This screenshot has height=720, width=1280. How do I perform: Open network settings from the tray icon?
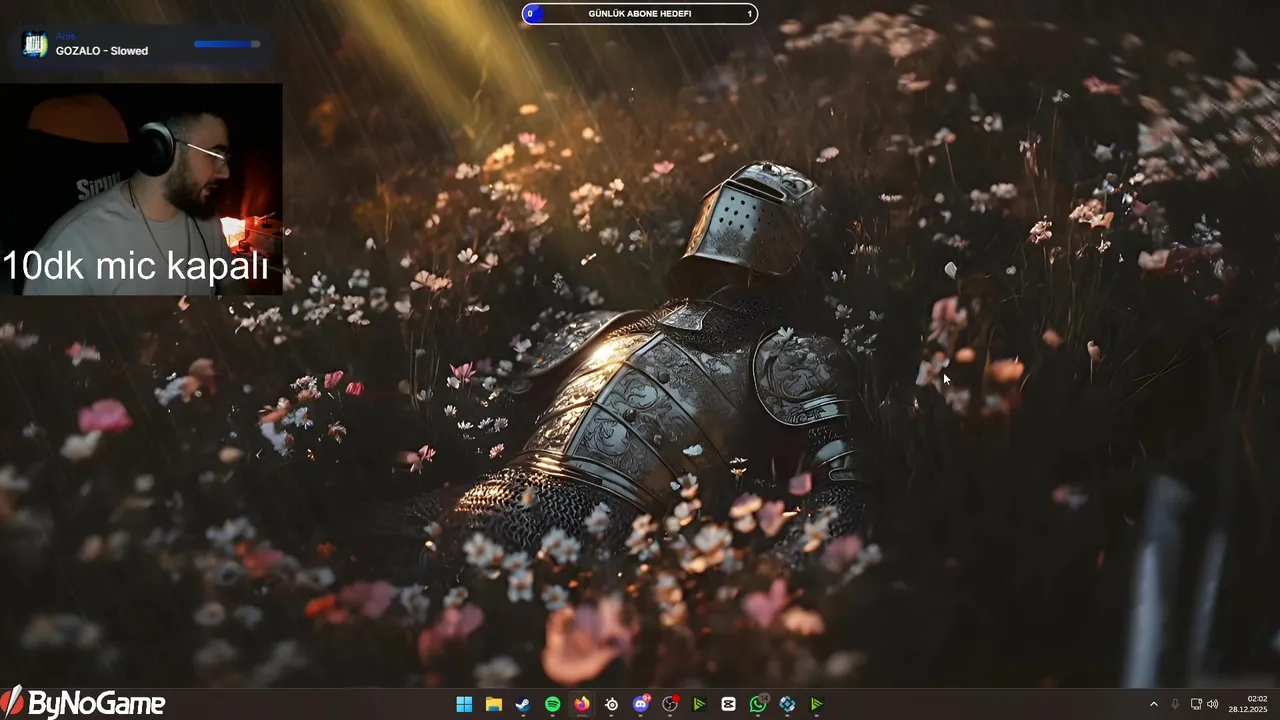tap(1196, 704)
